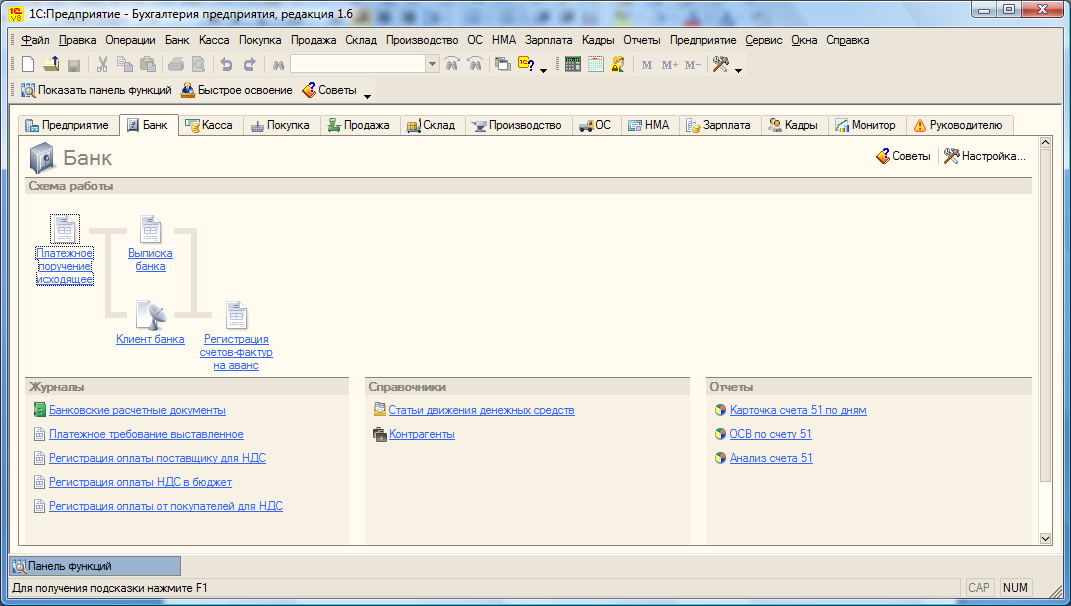Switch to the Монитор tab
This screenshot has width=1071, height=606.
pos(866,125)
